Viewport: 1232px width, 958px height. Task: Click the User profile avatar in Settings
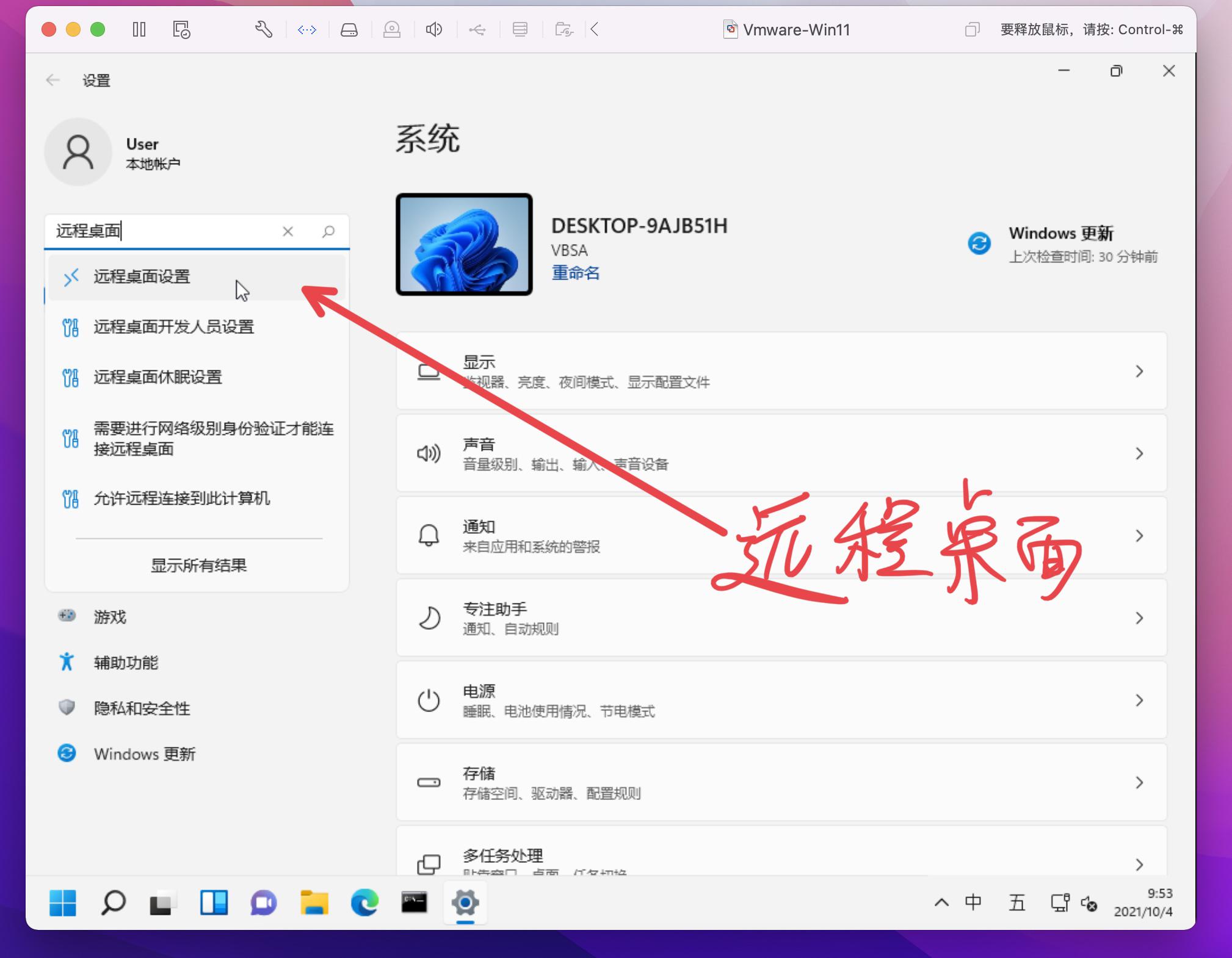click(x=78, y=152)
